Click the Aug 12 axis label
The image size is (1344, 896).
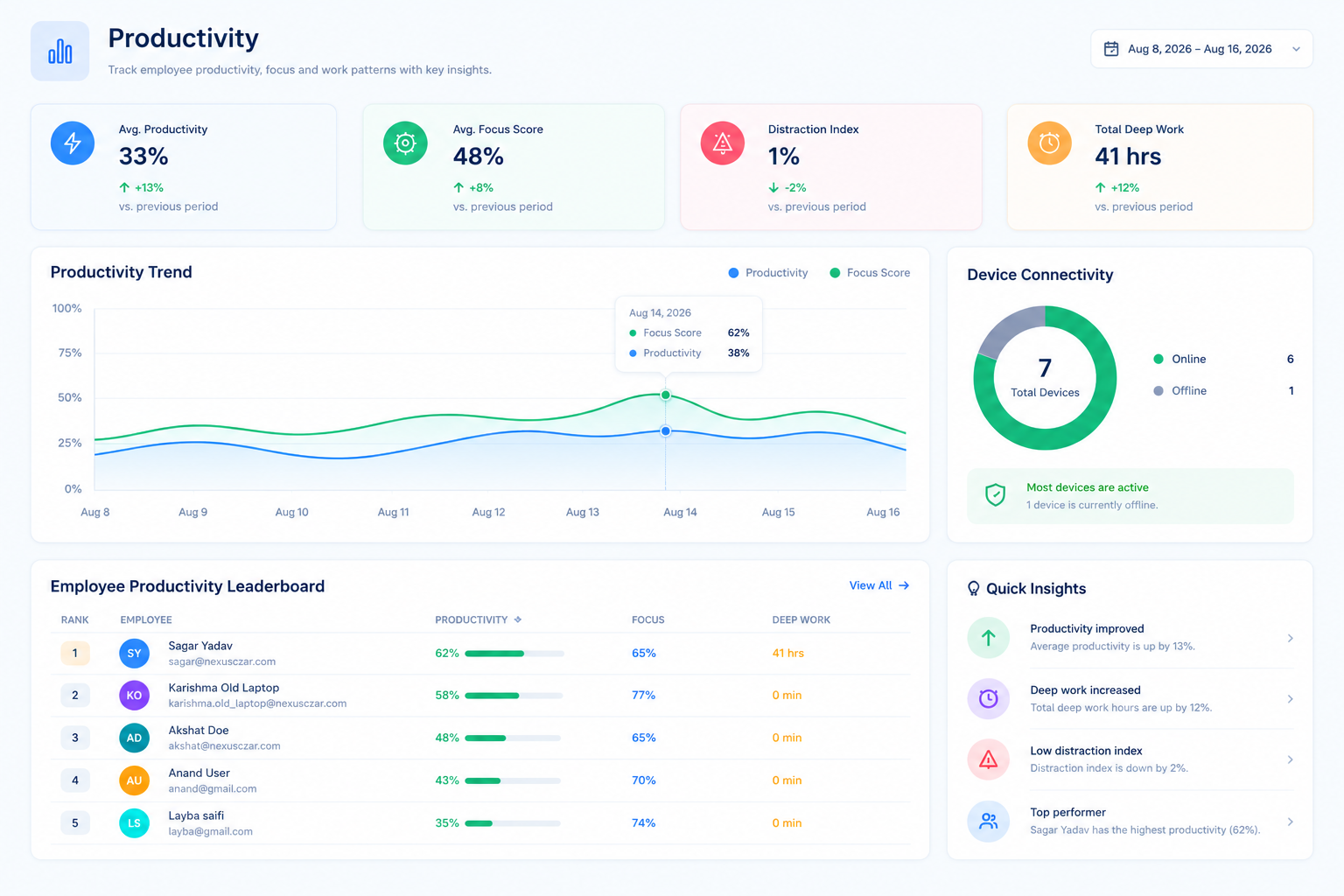click(488, 512)
